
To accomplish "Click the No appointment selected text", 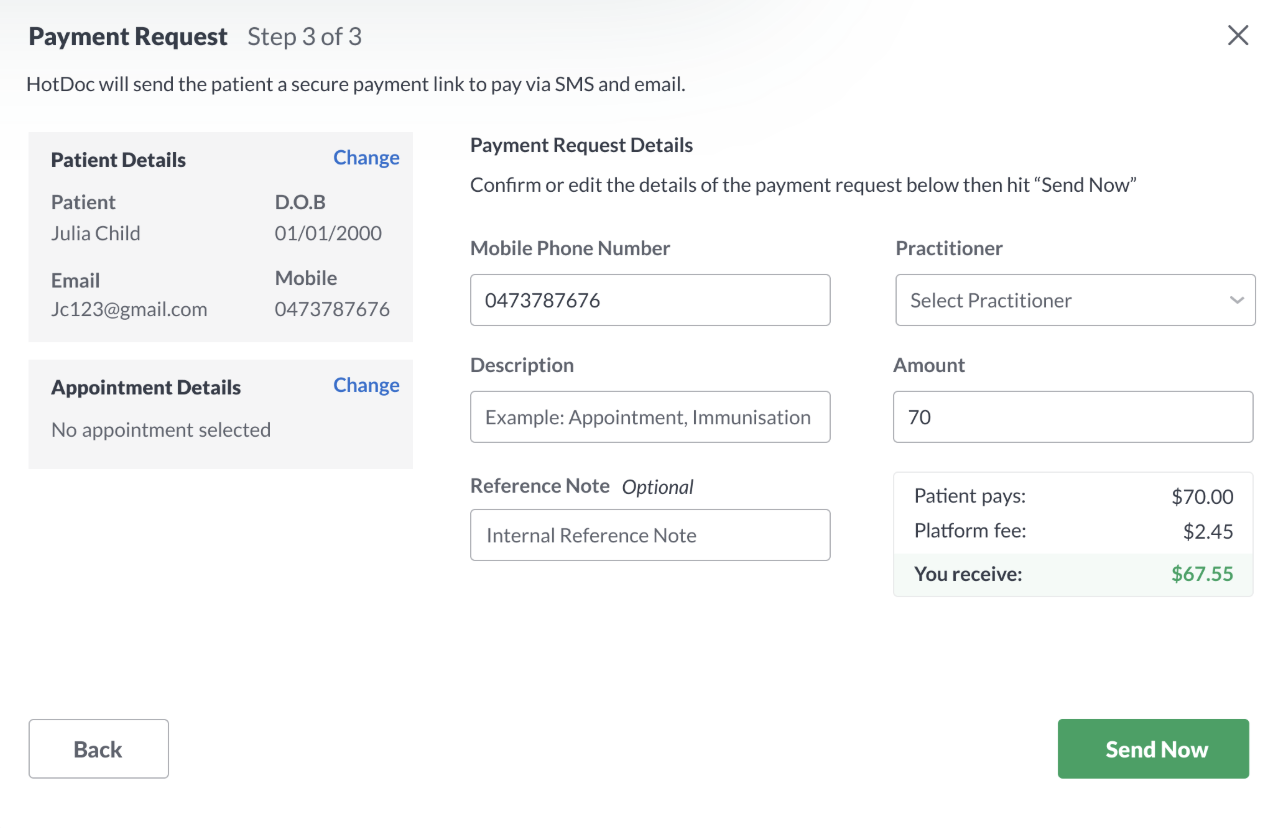I will click(x=161, y=430).
